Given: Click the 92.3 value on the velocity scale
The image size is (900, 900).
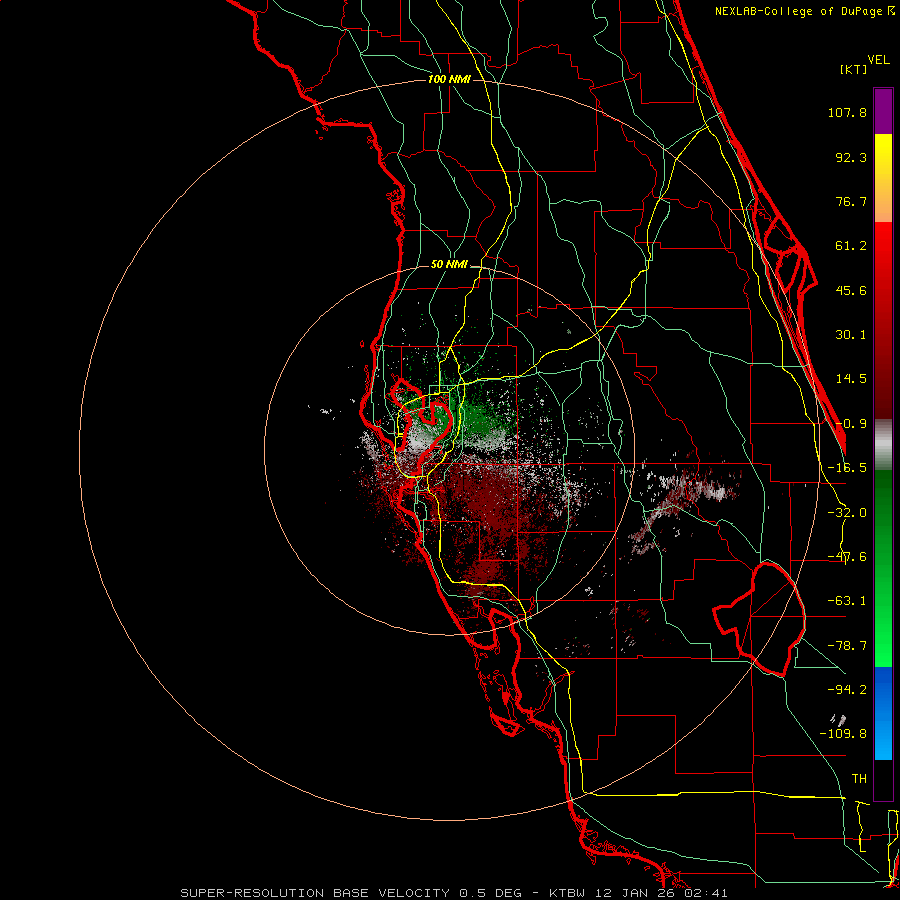Looking at the screenshot, I should (x=851, y=157).
